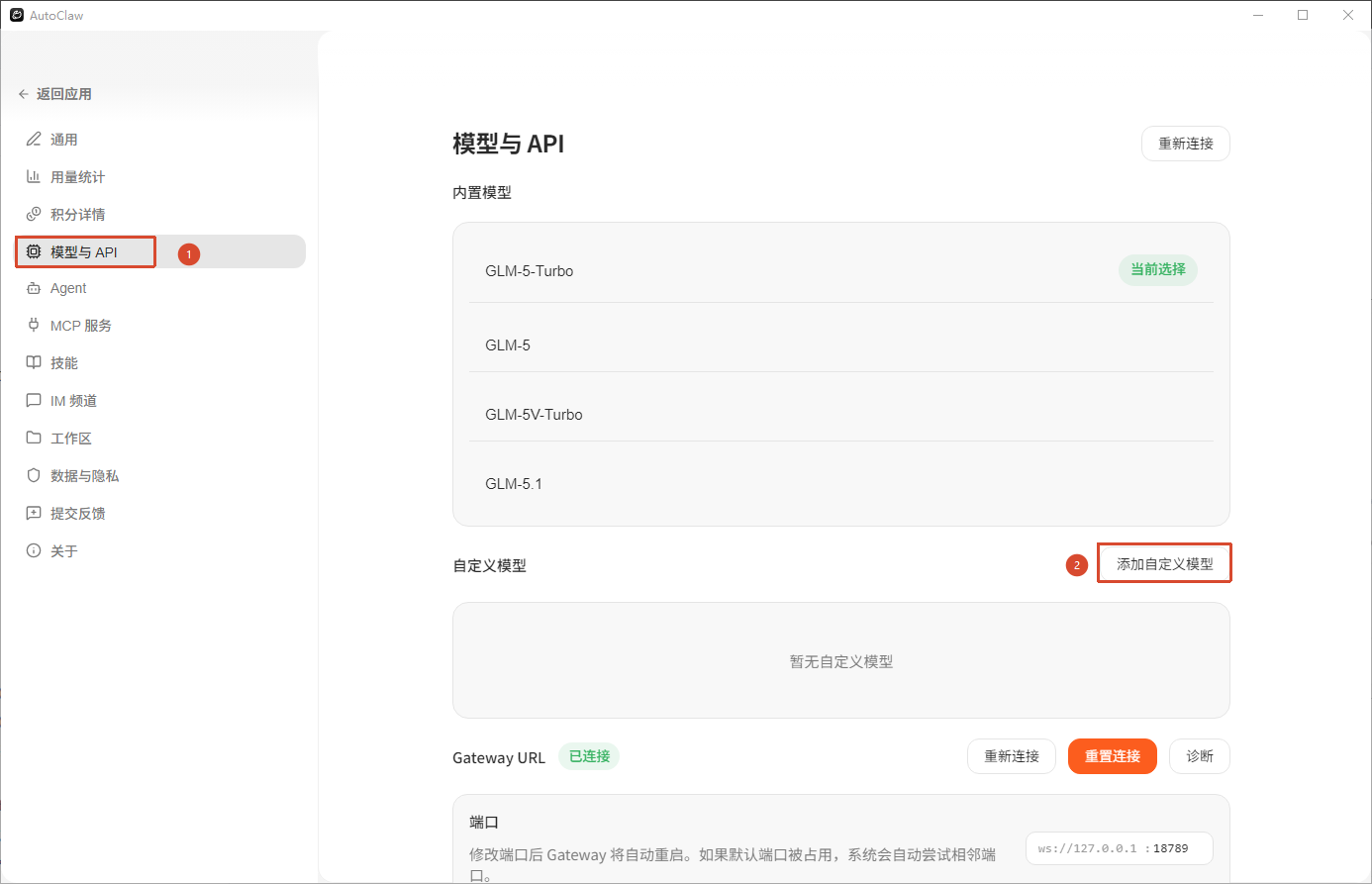Image resolution: width=1372 pixels, height=884 pixels.
Task: Select the GLM-5-Turbo built-in model
Action: [841, 270]
